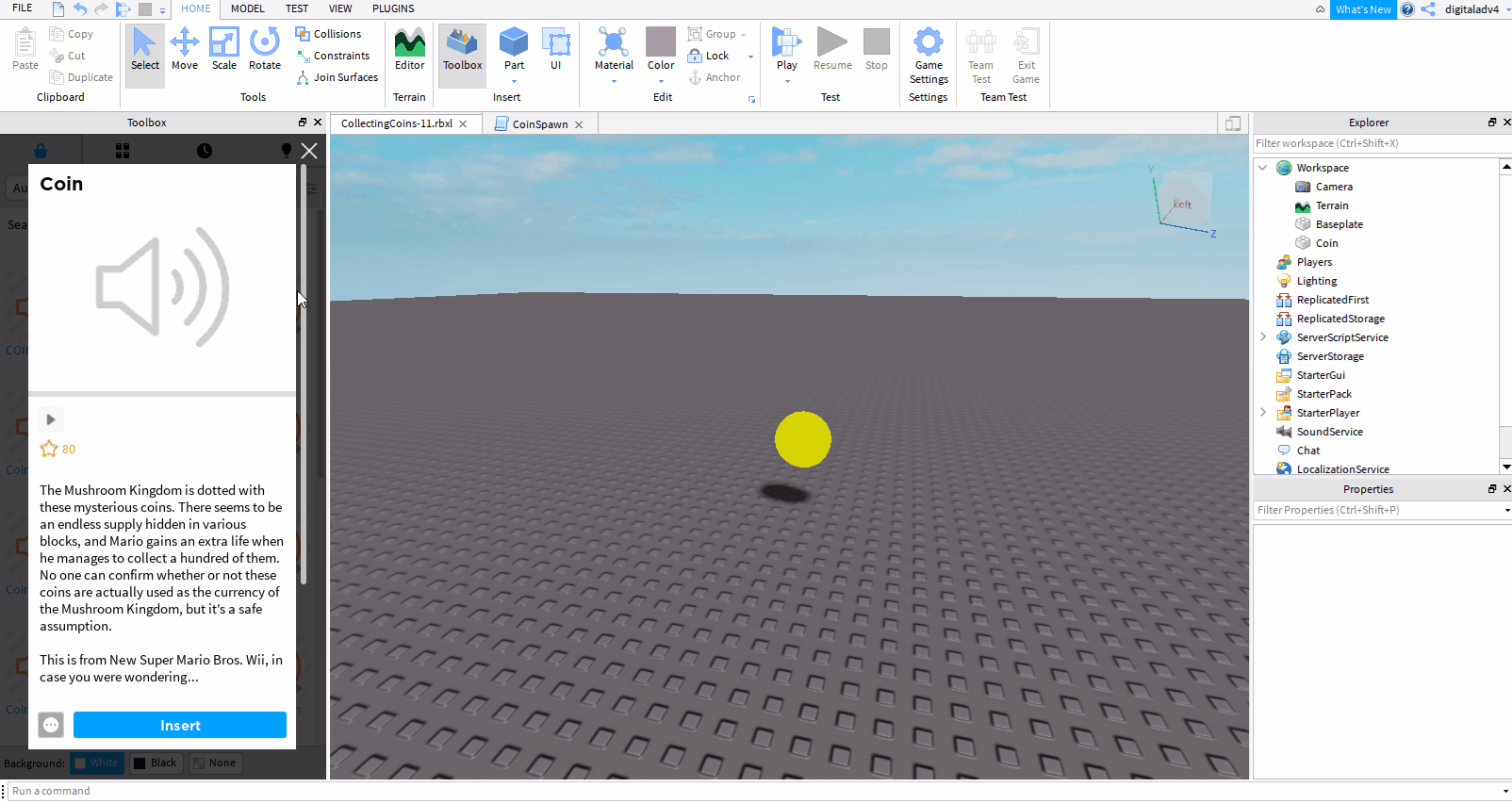
Task: Toggle Anchor on selection
Action: tap(715, 77)
